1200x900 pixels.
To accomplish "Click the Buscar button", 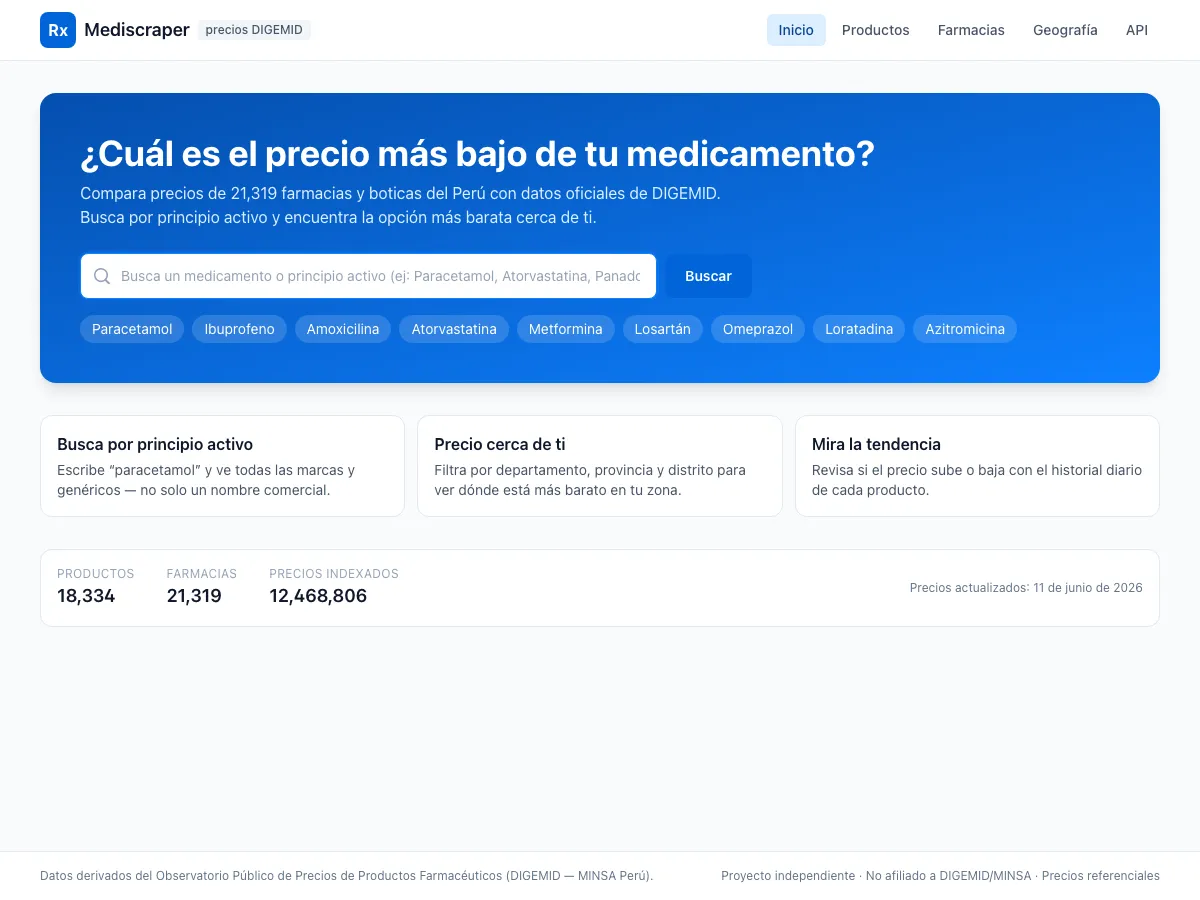I will 708,276.
